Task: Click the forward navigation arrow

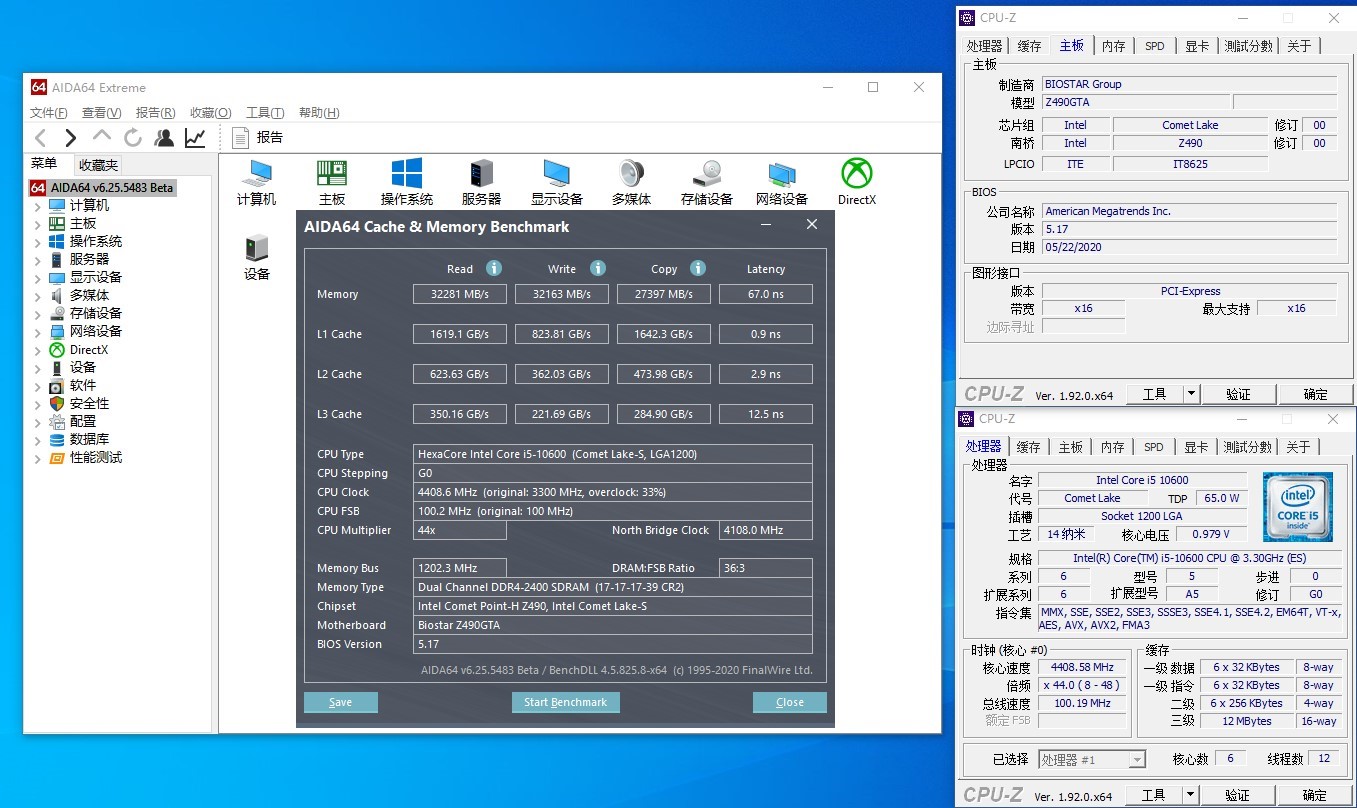Action: (x=70, y=138)
